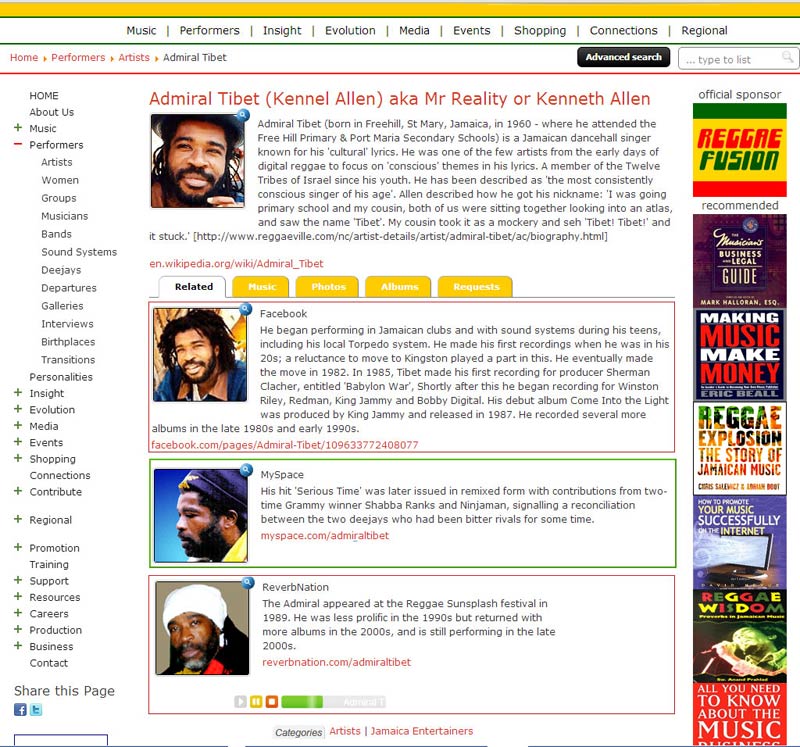Open the Wikipedia Admiral_Tibet link
Screen dimensions: 800x747
click(236, 264)
